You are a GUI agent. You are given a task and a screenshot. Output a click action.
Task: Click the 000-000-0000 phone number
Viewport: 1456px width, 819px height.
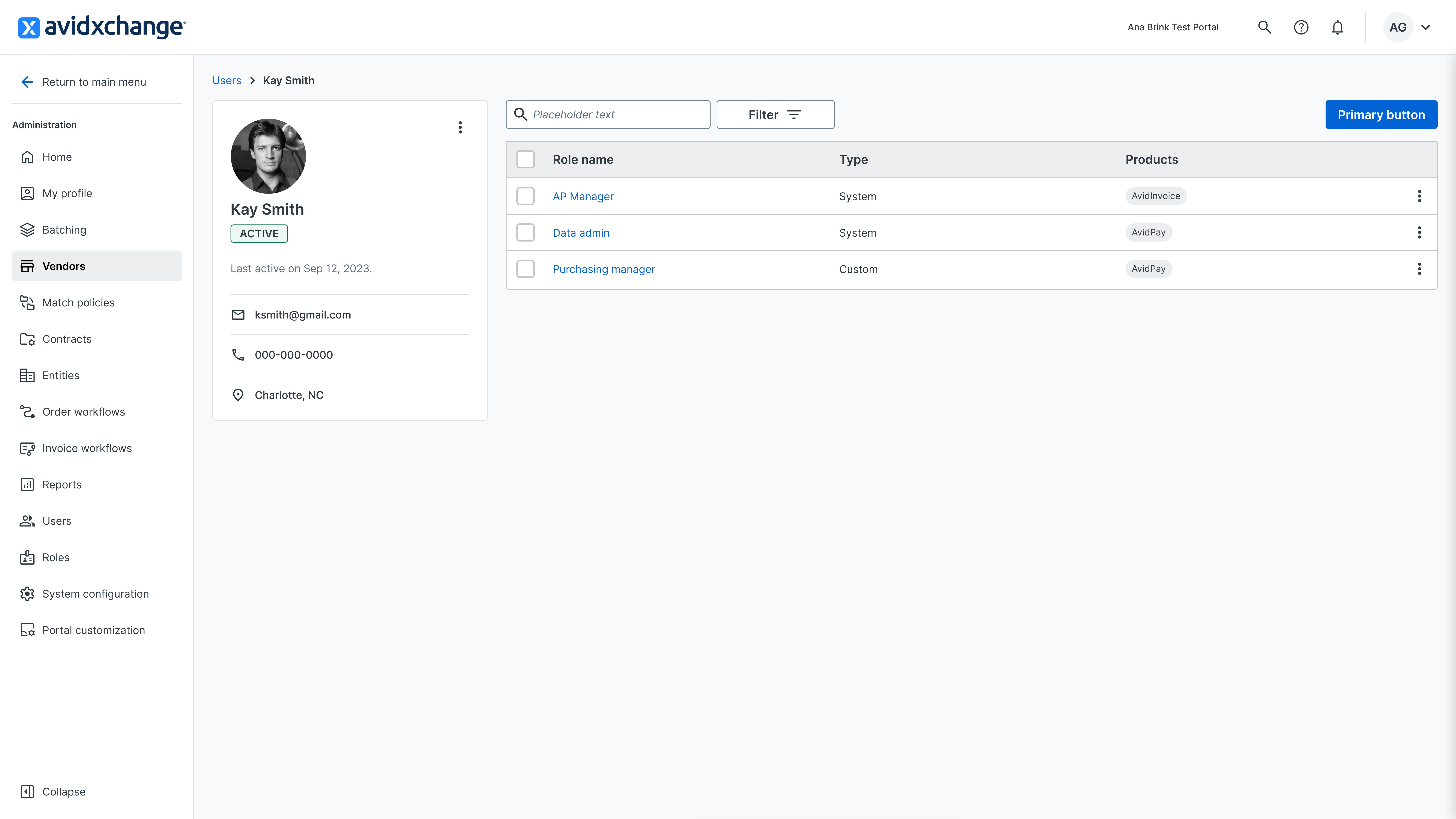click(294, 355)
